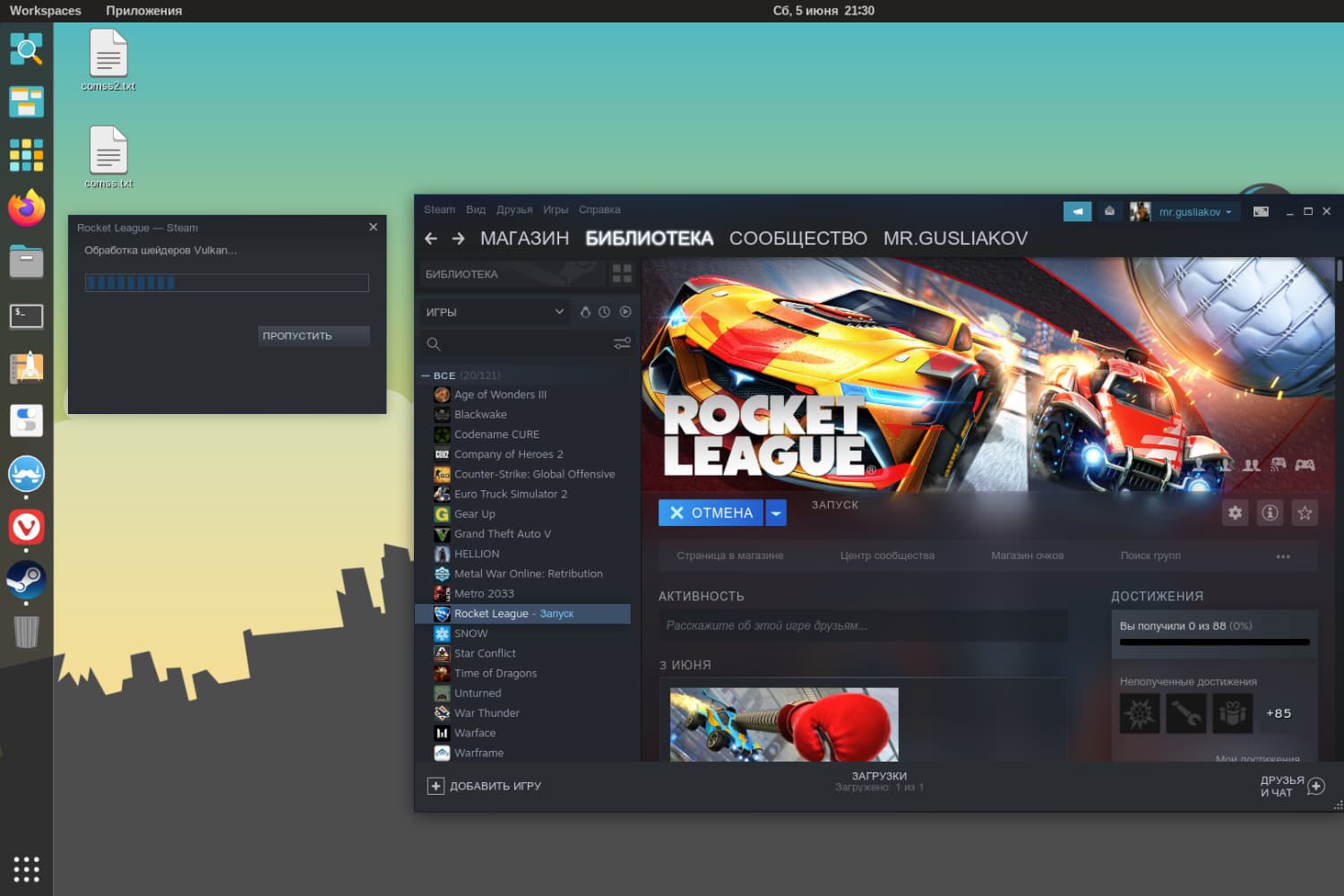Click the Vulkan shader progress bar
Screen dimensions: 1344x896
pyautogui.click(x=227, y=283)
